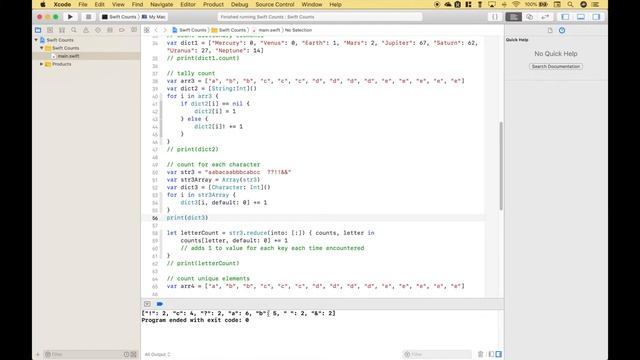Viewport: 640px width, 360px height.
Task: Open the Apple menu
Action: tap(42, 4)
